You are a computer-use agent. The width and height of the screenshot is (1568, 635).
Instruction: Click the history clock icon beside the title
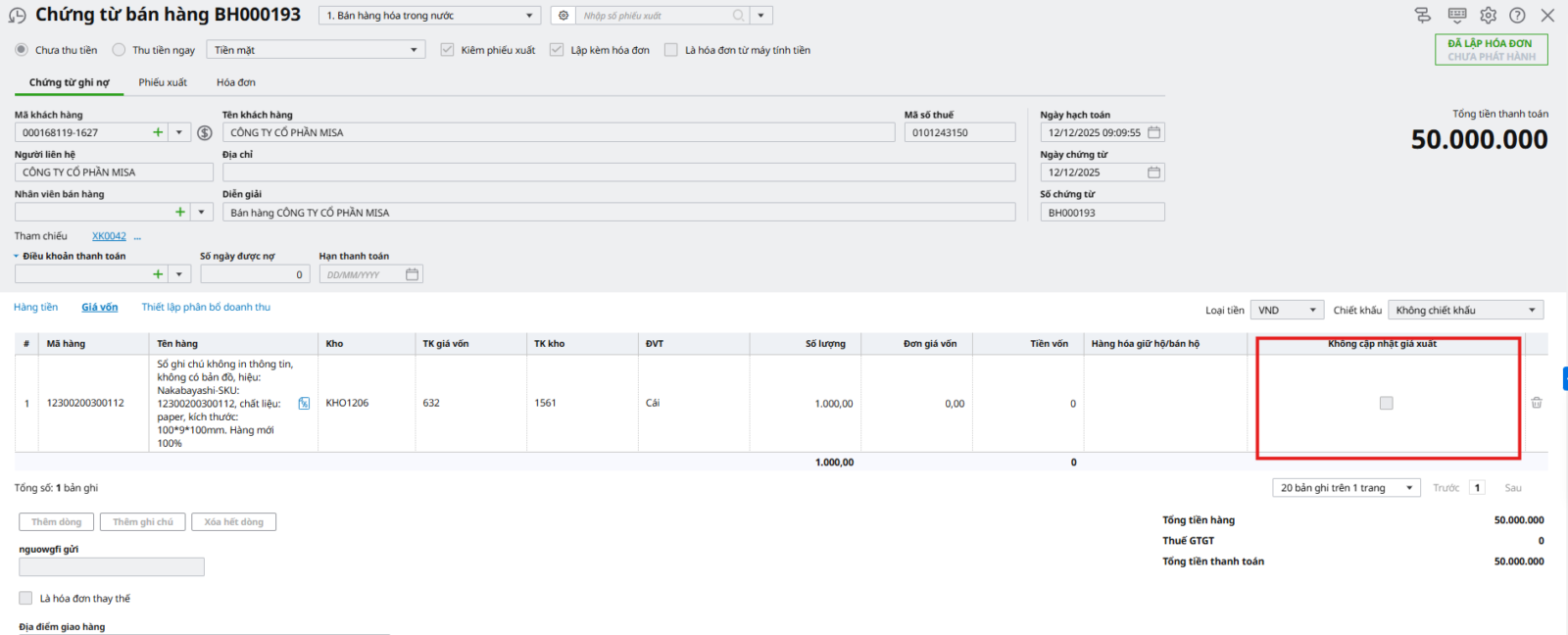(17, 16)
